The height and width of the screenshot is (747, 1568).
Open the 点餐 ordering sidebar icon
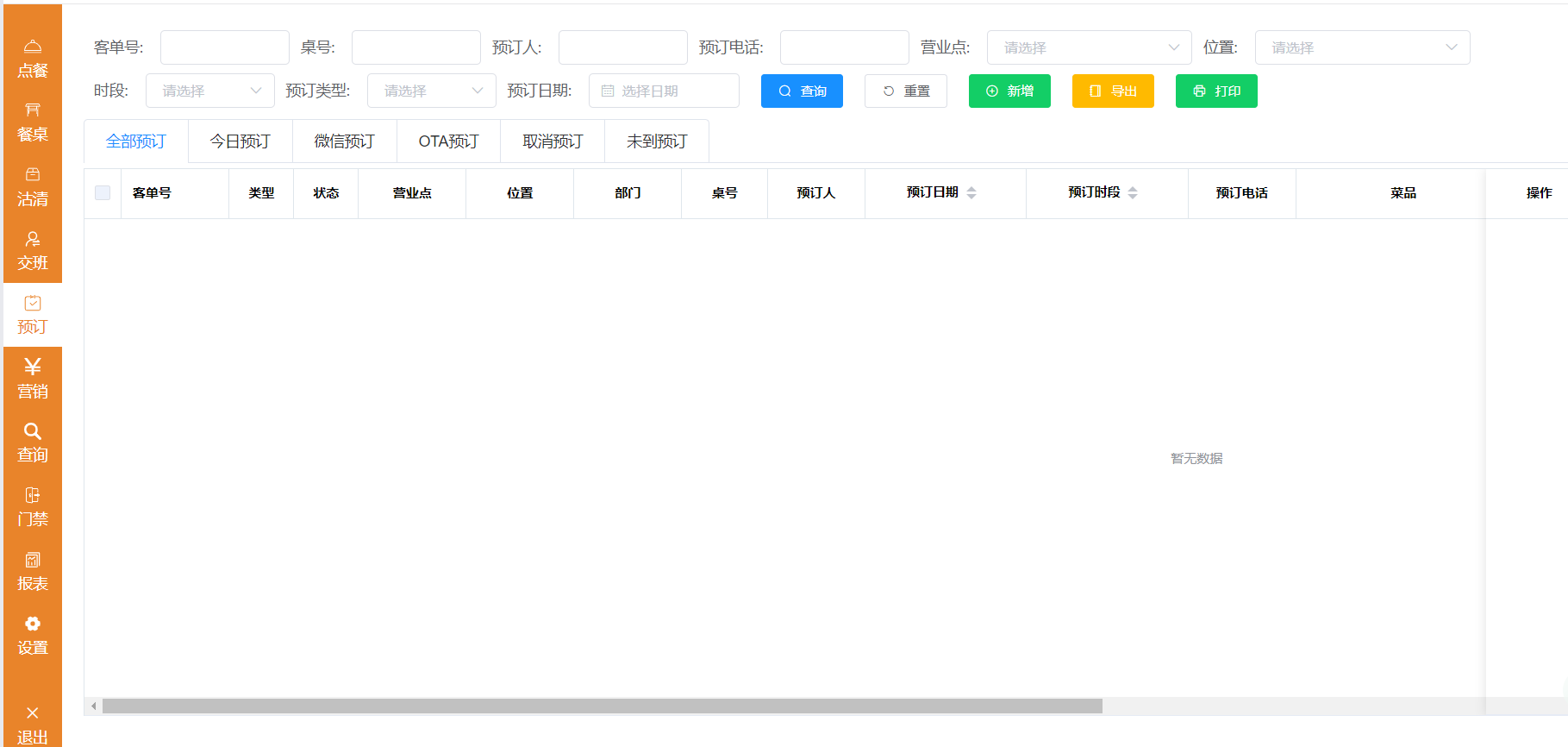point(33,58)
